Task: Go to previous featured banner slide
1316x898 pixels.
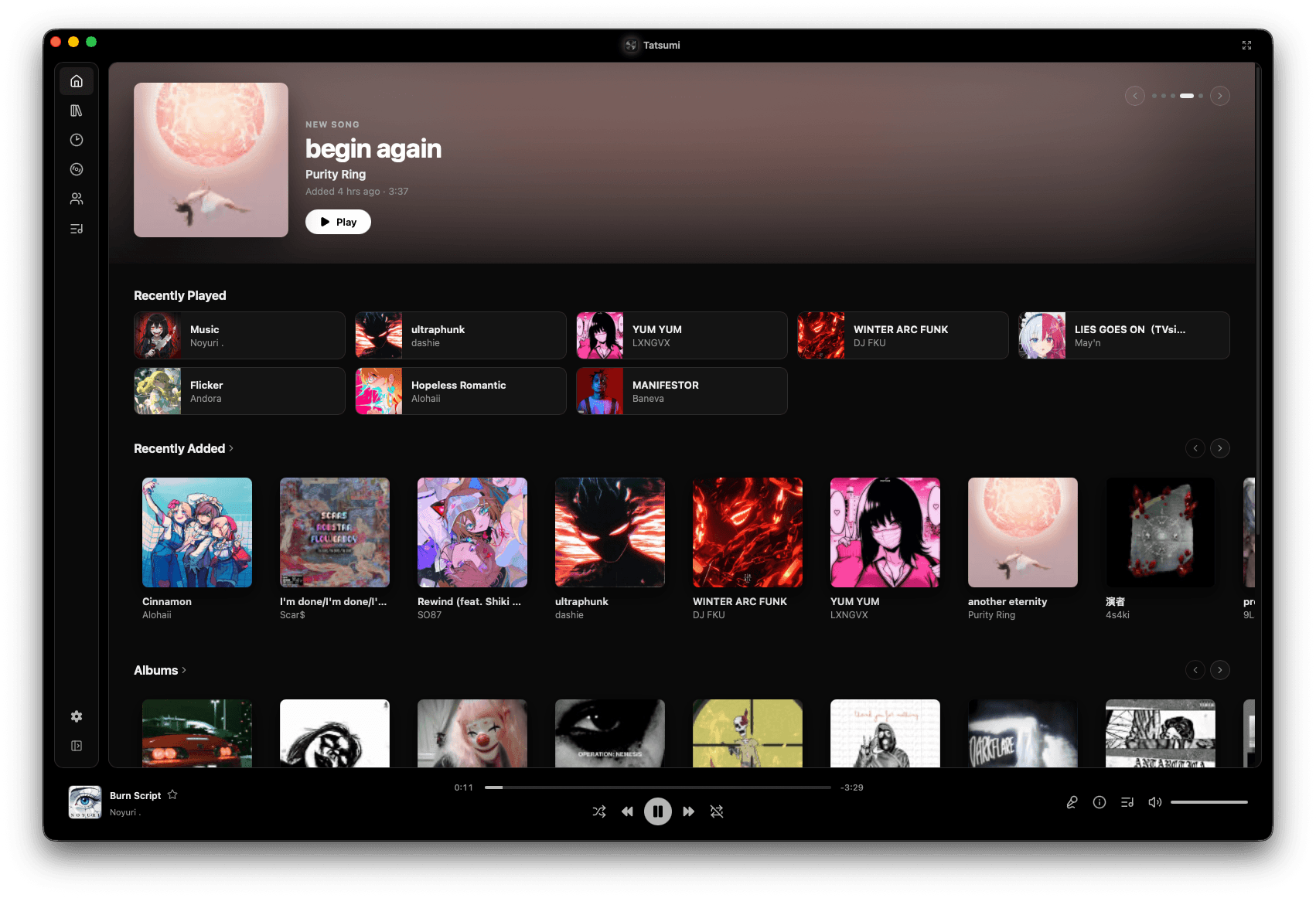Action: [x=1135, y=96]
